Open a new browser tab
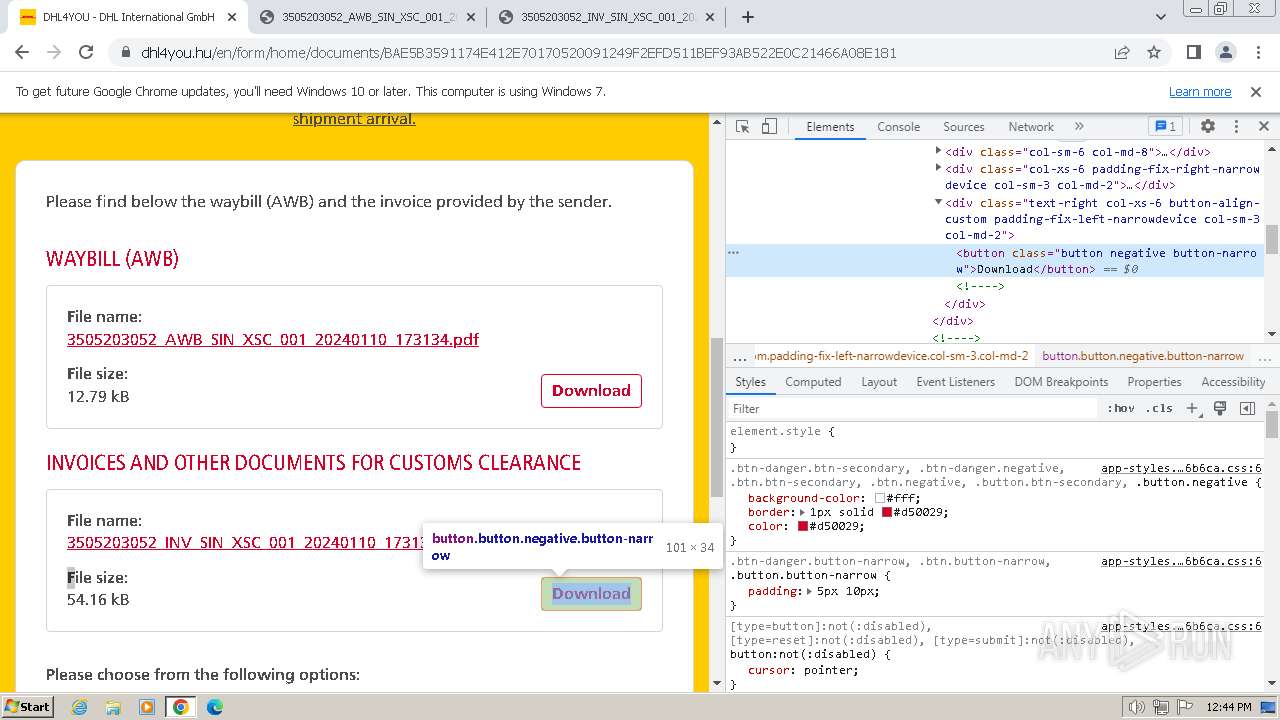The width and height of the screenshot is (1280, 720). [748, 17]
